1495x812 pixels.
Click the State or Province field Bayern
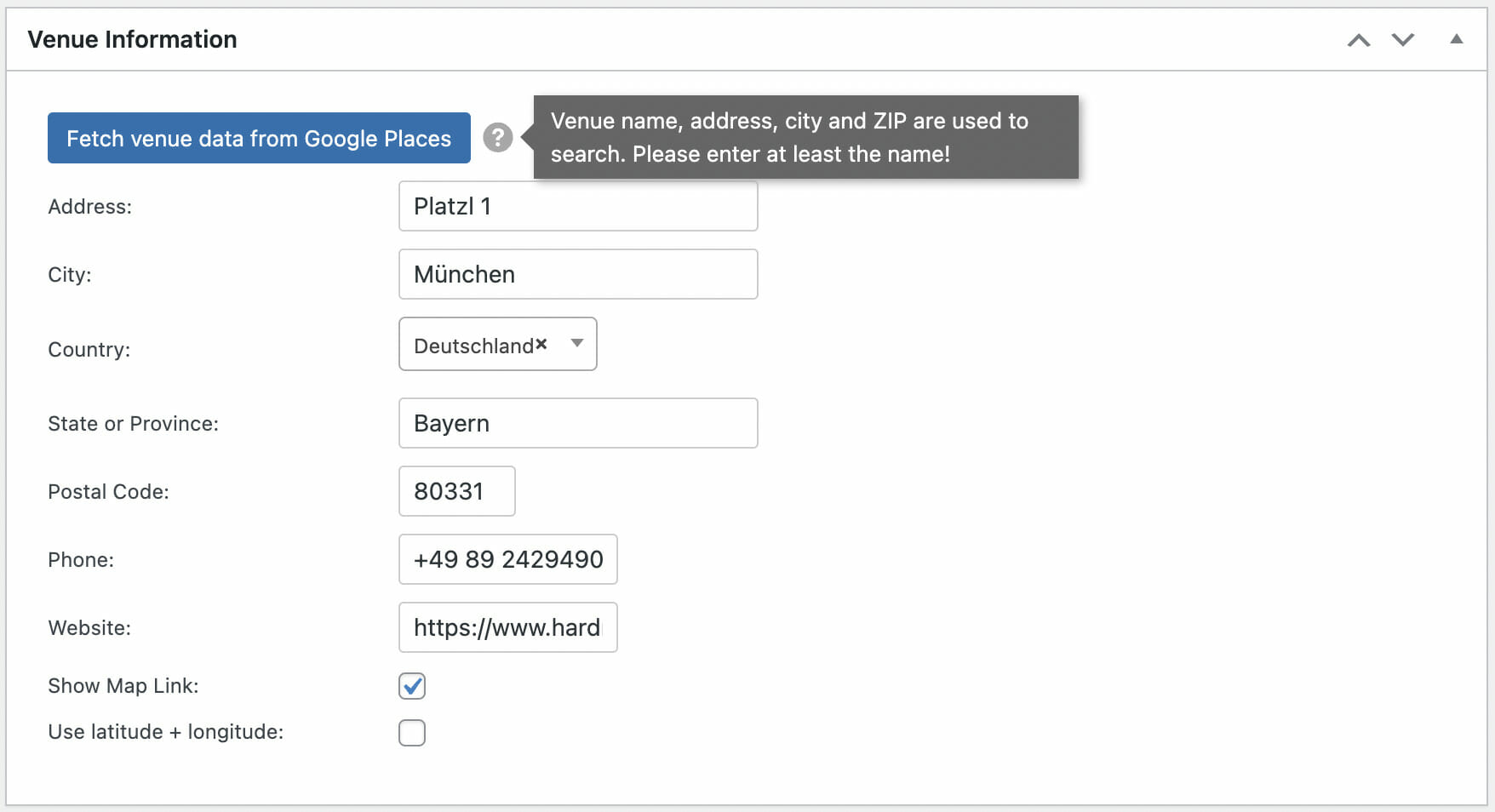coord(578,423)
